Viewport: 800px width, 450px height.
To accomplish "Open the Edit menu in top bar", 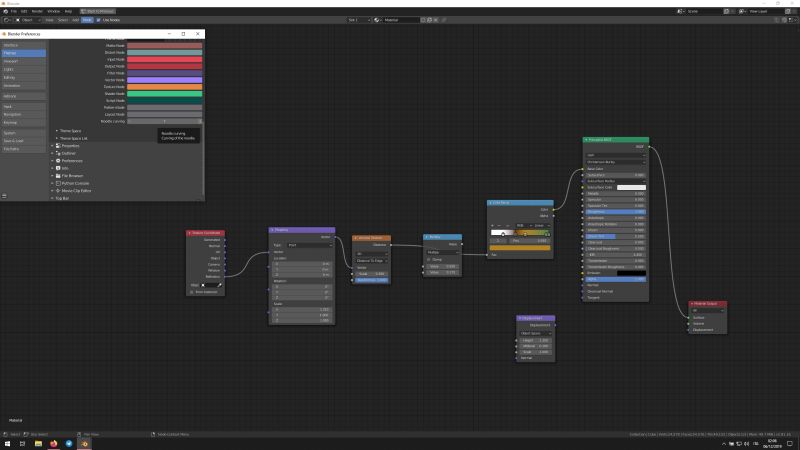I will (24, 11).
